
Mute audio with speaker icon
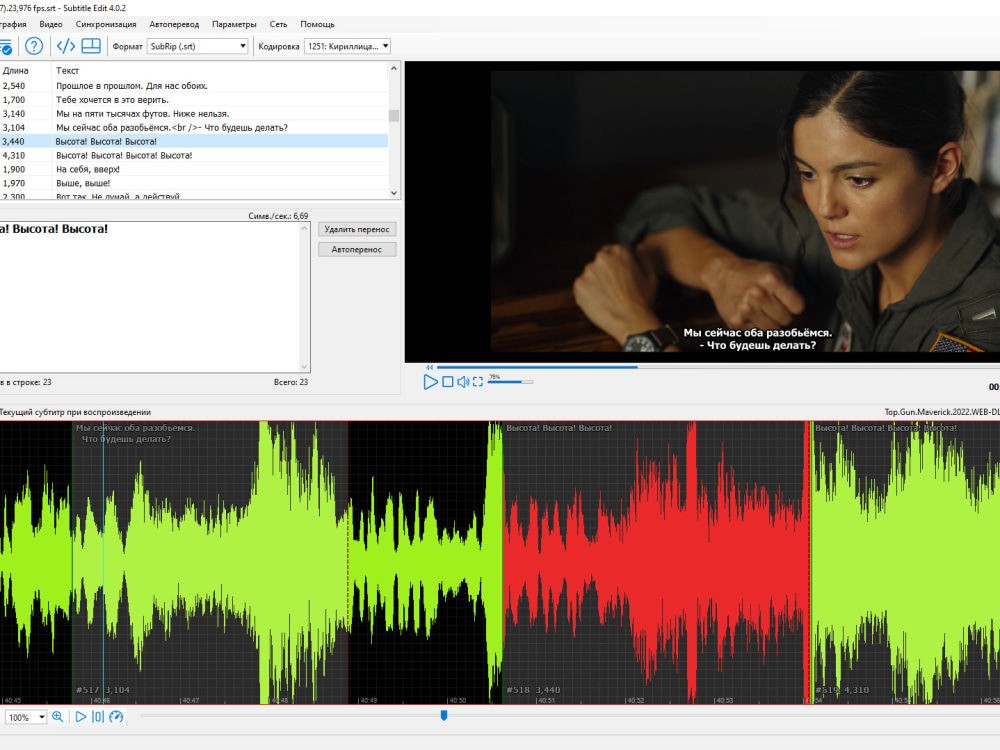point(463,382)
